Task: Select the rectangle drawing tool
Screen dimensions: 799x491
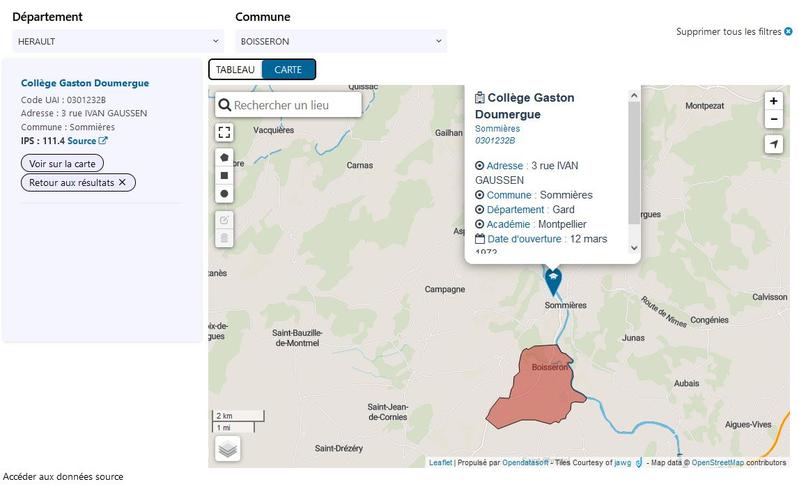Action: click(224, 176)
